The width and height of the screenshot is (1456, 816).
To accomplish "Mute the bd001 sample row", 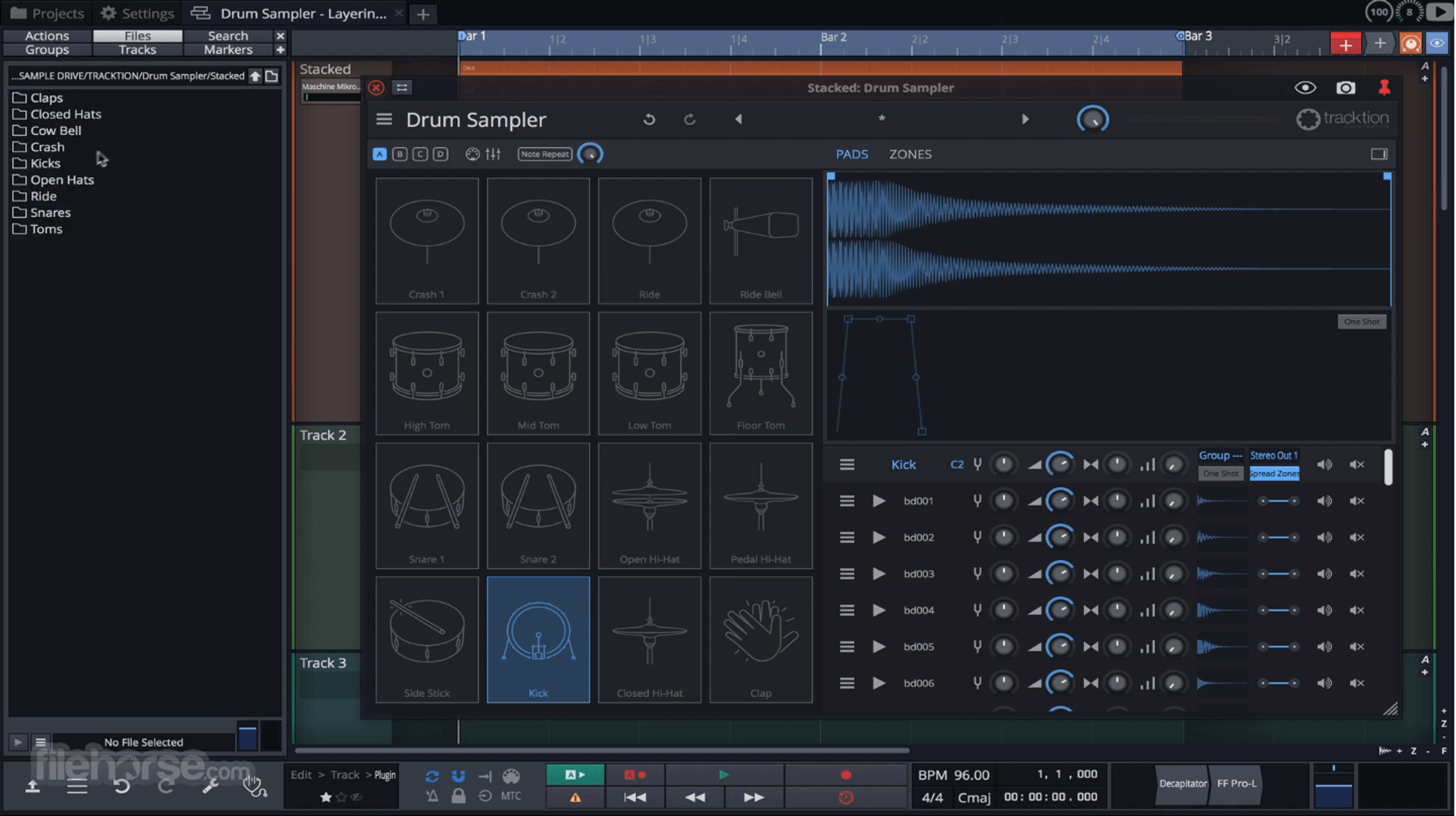I will point(1358,501).
